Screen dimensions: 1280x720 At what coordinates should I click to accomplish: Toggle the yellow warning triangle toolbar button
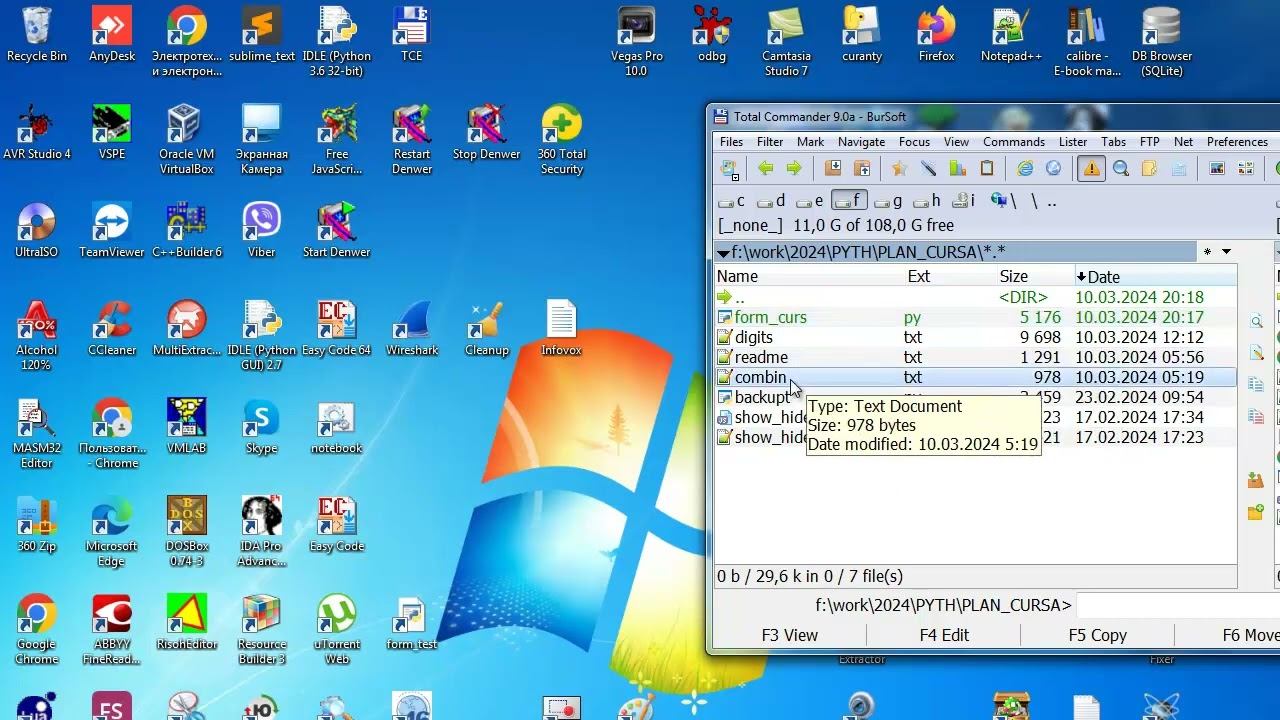click(1091, 169)
